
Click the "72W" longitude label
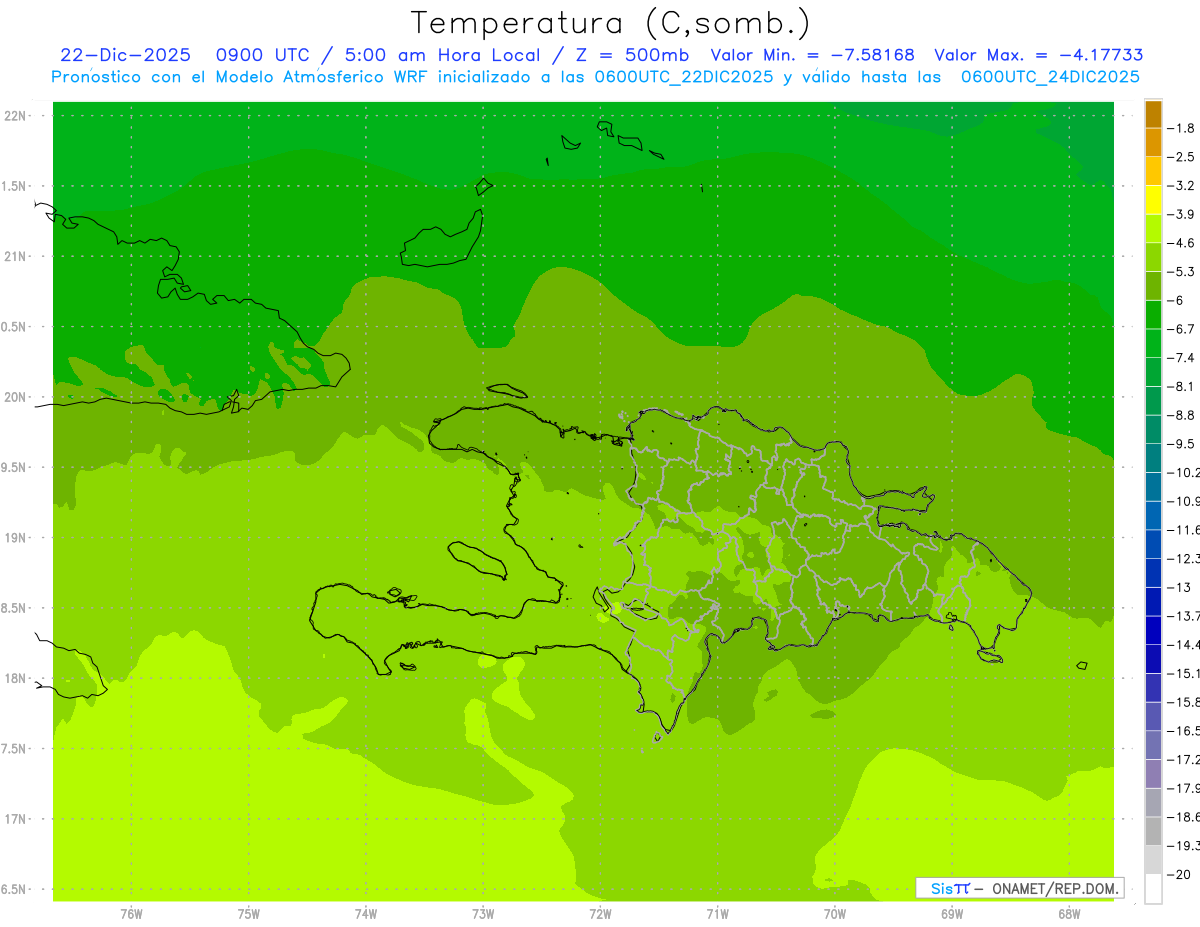(x=600, y=914)
